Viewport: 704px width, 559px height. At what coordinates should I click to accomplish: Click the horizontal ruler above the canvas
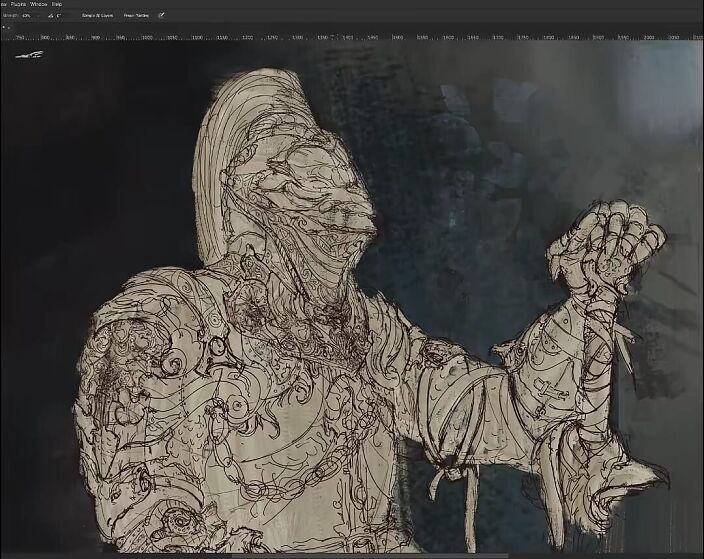(350, 37)
